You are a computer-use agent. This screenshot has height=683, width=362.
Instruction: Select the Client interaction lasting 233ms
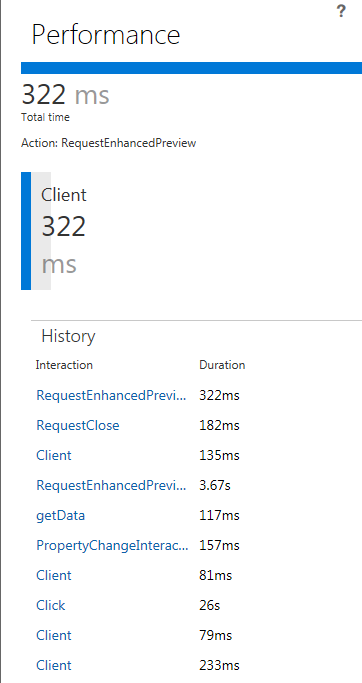click(54, 666)
